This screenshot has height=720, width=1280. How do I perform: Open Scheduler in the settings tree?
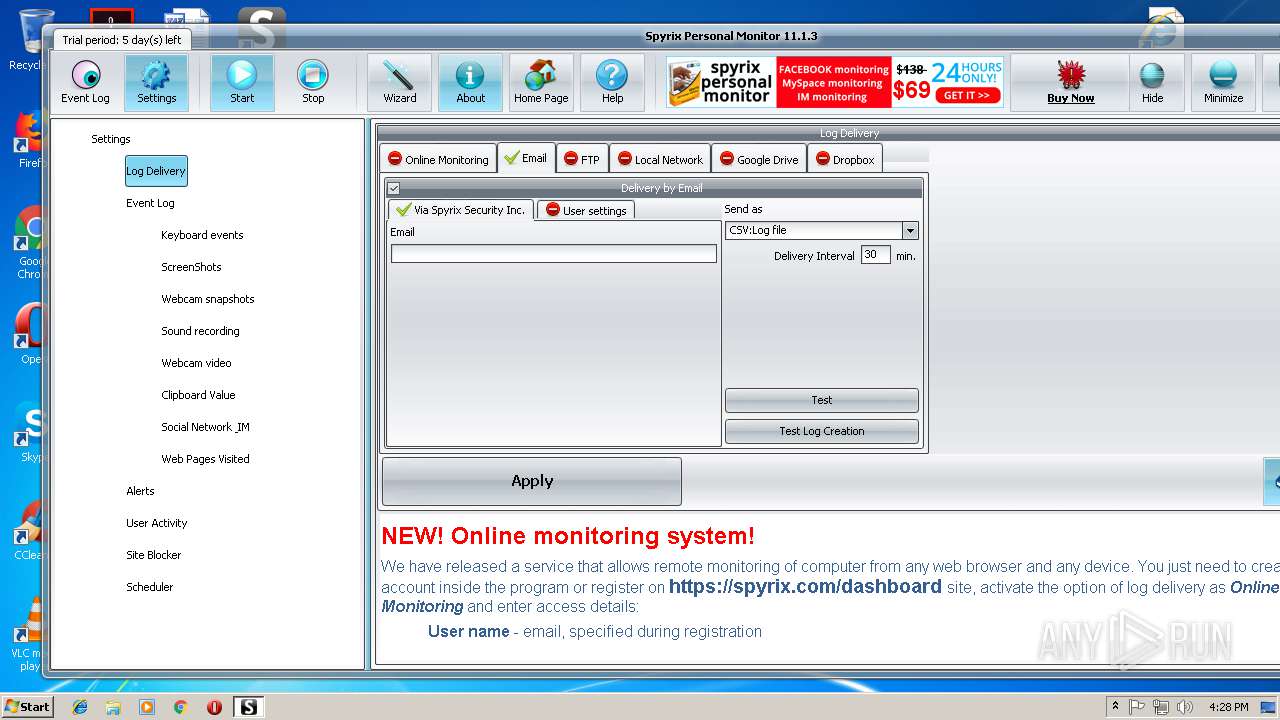pos(149,587)
